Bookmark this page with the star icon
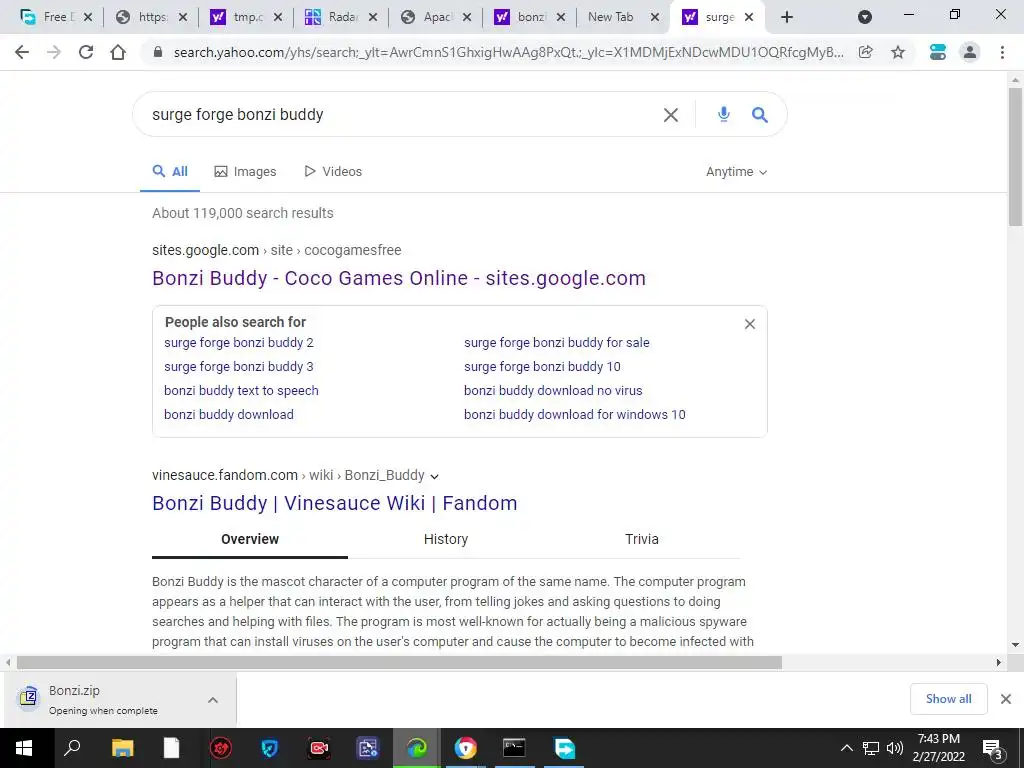This screenshot has height=768, width=1024. pyautogui.click(x=898, y=52)
